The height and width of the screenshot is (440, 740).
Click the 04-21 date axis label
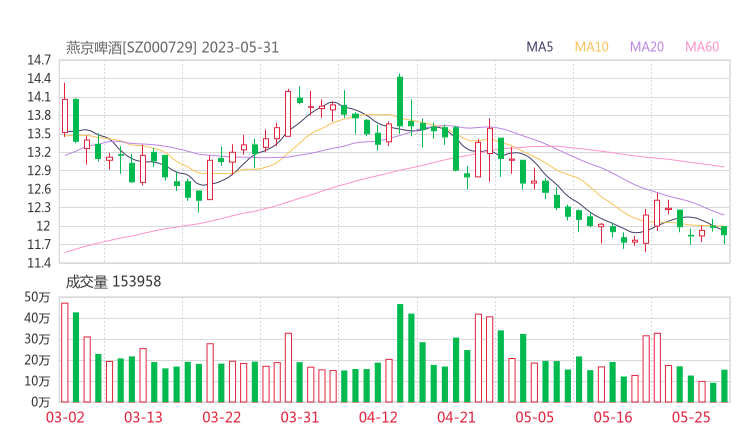pyautogui.click(x=456, y=417)
